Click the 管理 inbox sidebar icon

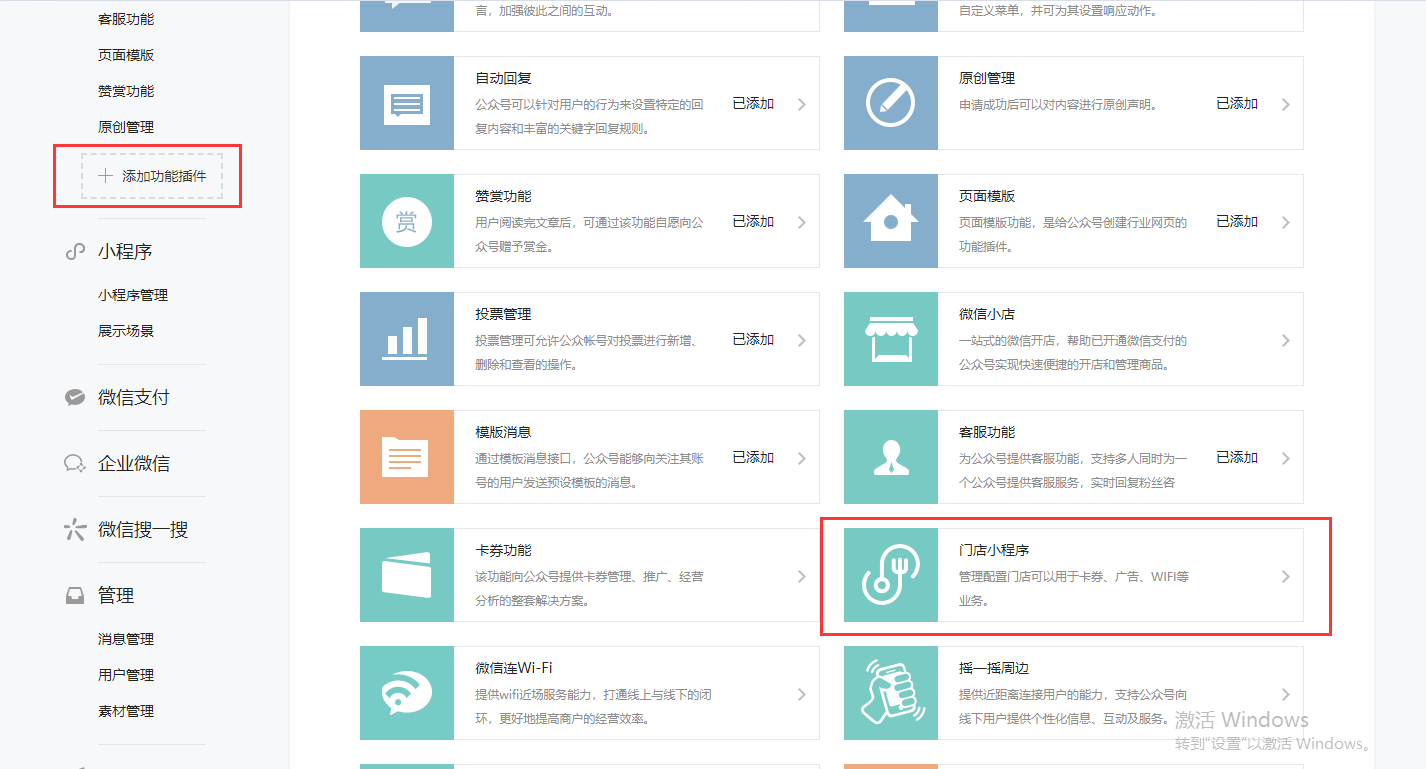(75, 596)
